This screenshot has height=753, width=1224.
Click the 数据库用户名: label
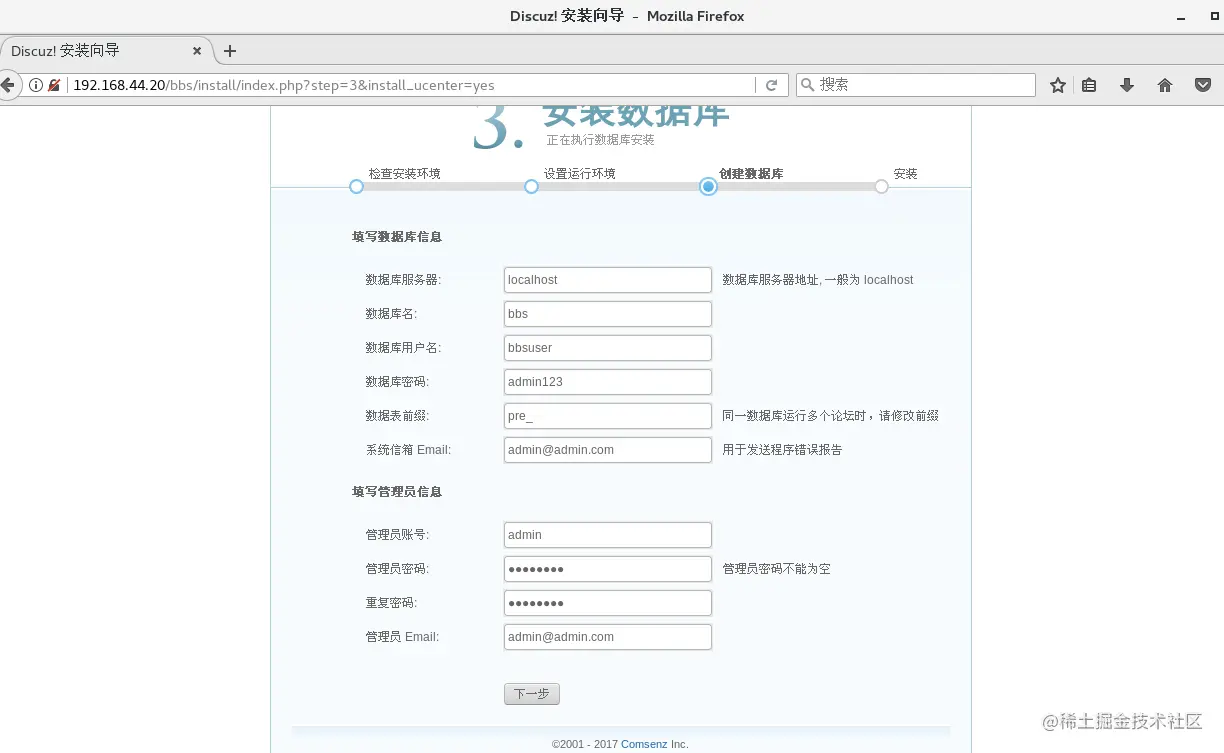click(x=403, y=348)
